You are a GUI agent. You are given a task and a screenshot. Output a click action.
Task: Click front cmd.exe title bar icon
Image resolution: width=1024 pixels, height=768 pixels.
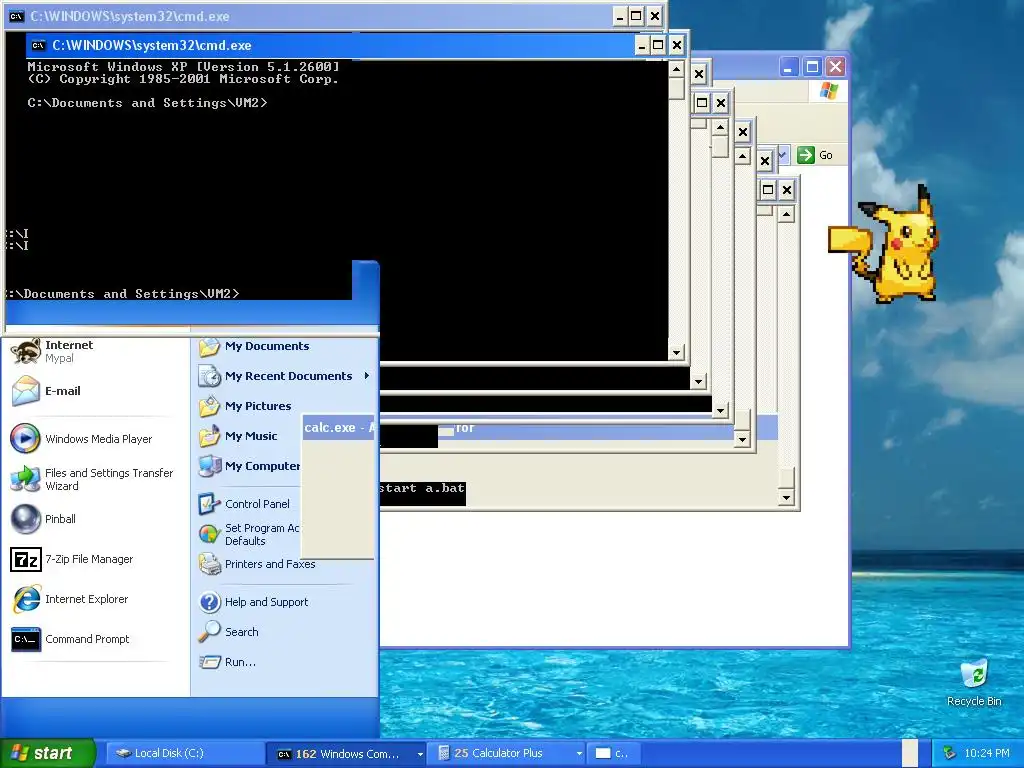(39, 45)
